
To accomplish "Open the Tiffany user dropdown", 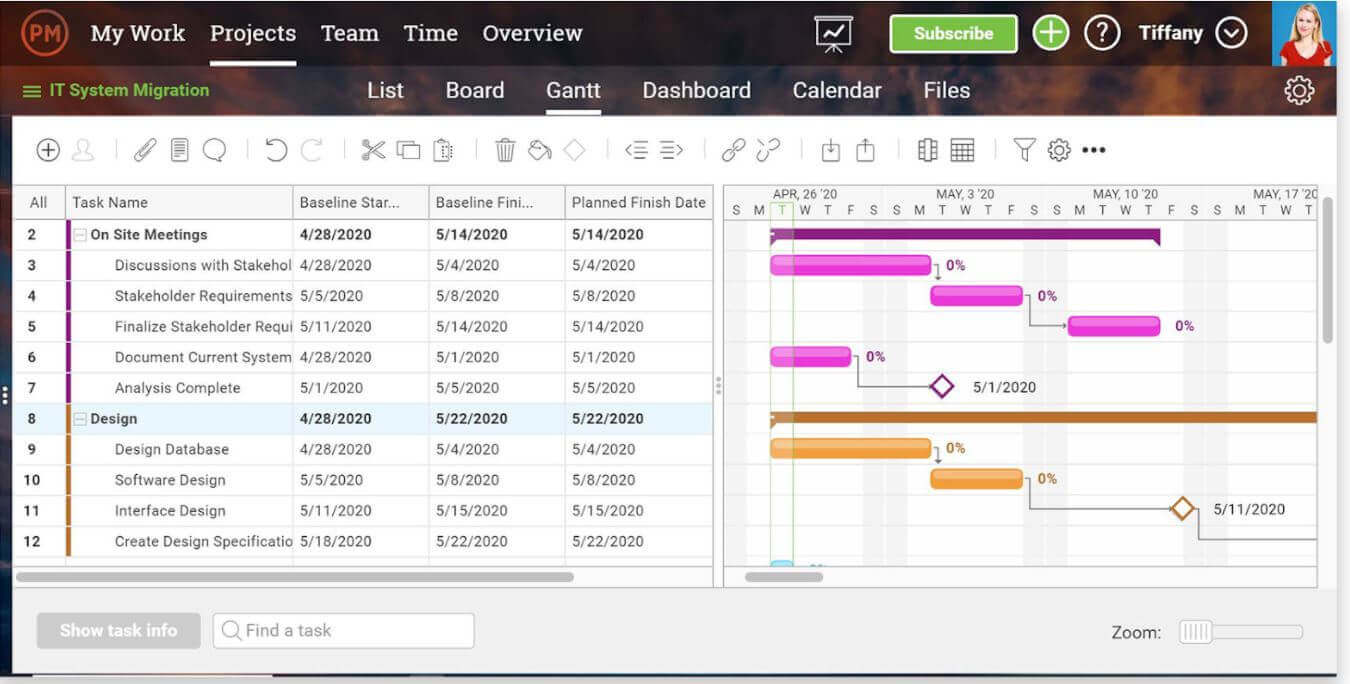I will (x=1231, y=33).
